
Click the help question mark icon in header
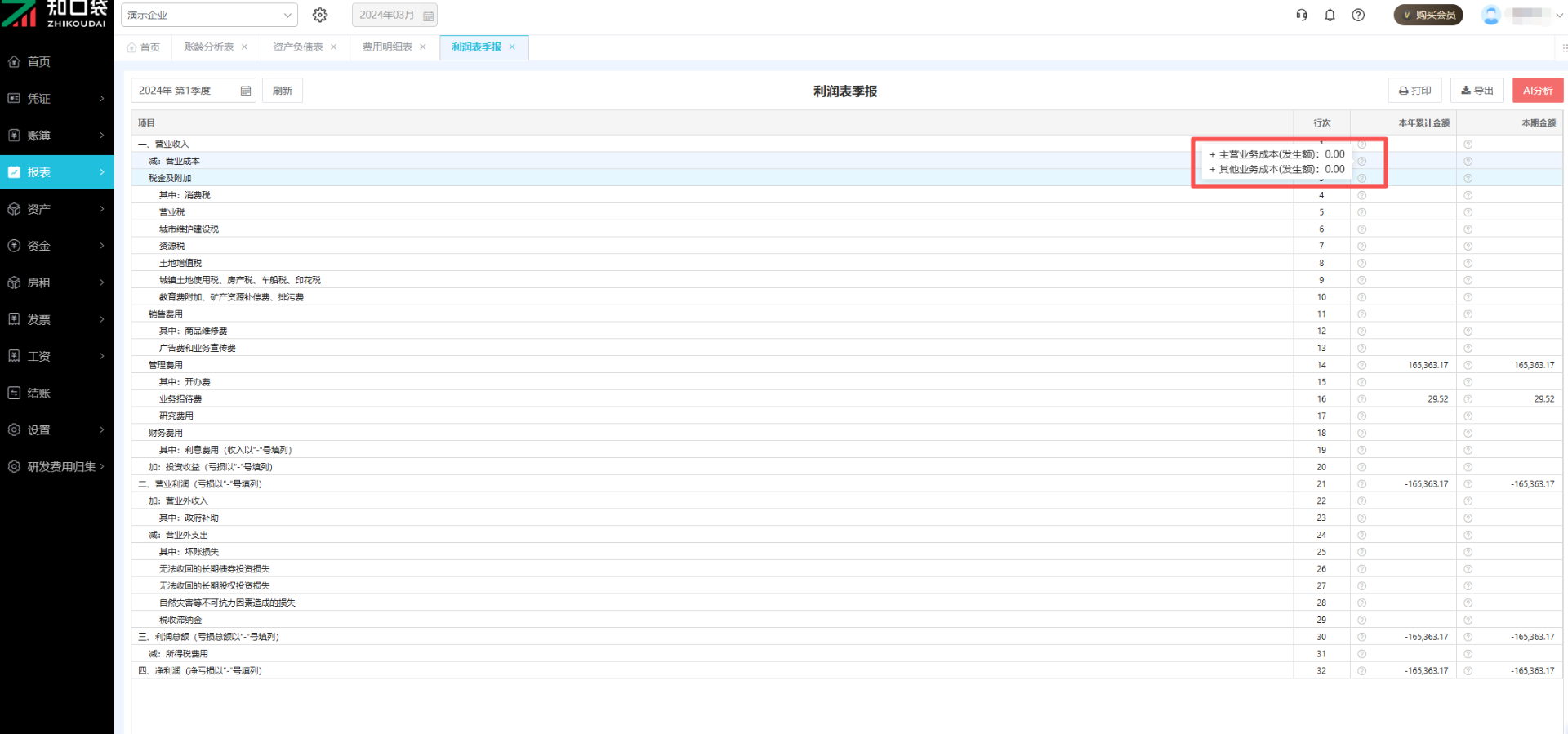coord(1358,15)
